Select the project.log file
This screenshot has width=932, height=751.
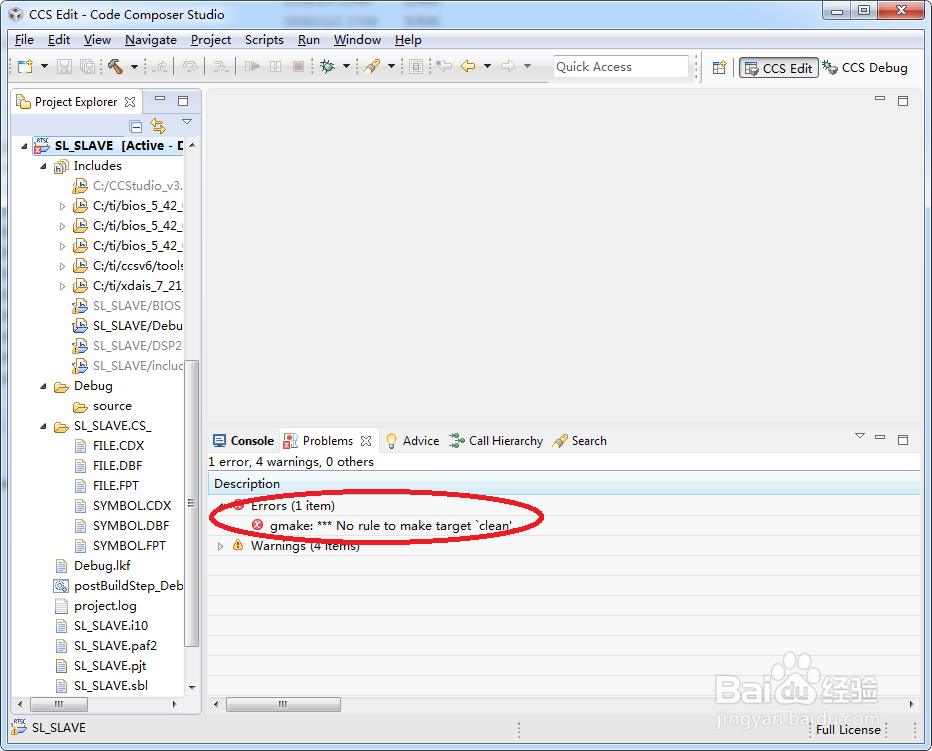[x=105, y=606]
